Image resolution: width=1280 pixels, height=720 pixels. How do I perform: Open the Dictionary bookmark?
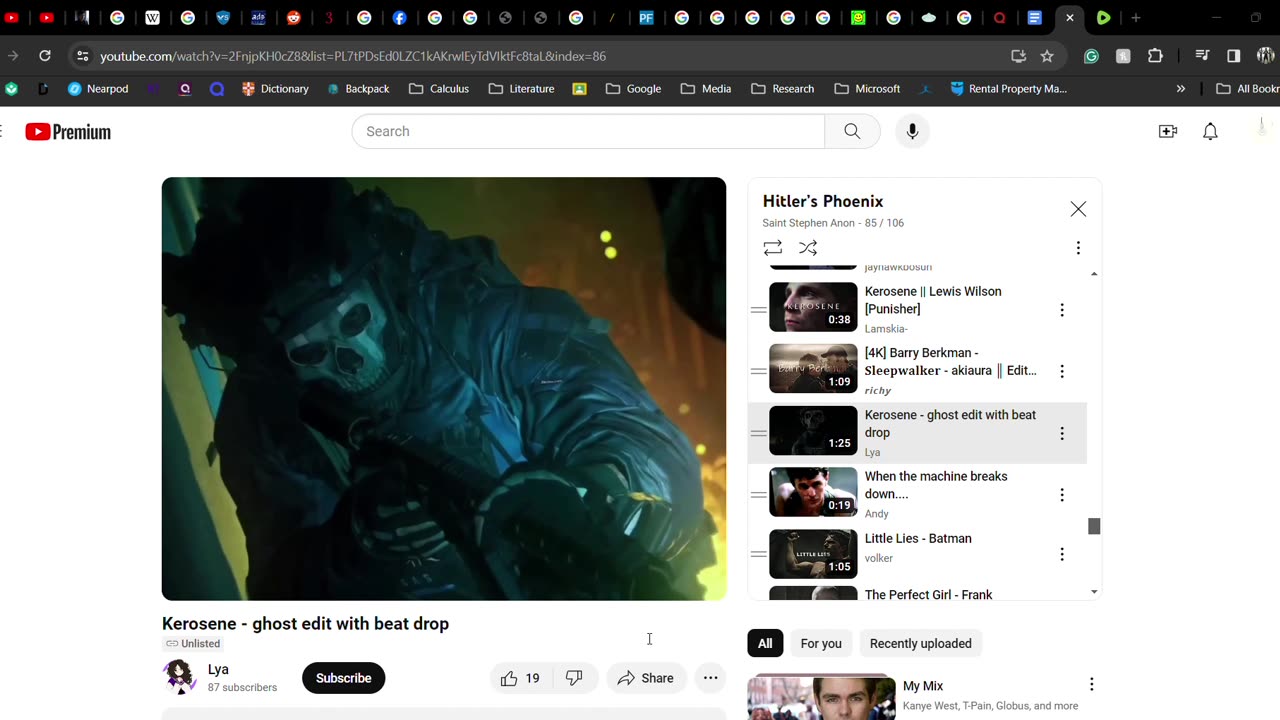click(275, 89)
